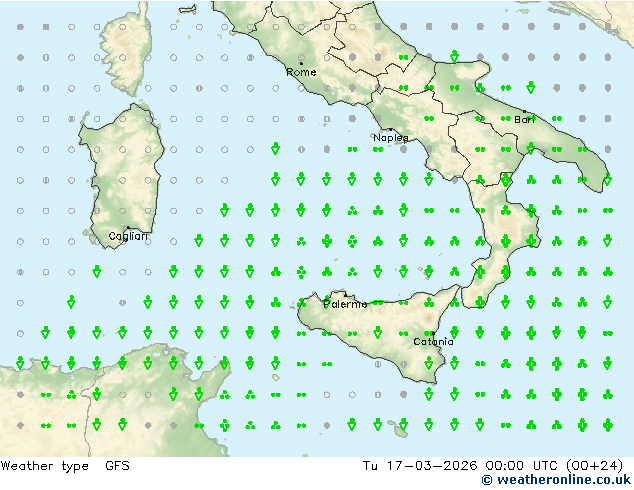Click the Catania city label
634x490 pixels.
click(433, 342)
